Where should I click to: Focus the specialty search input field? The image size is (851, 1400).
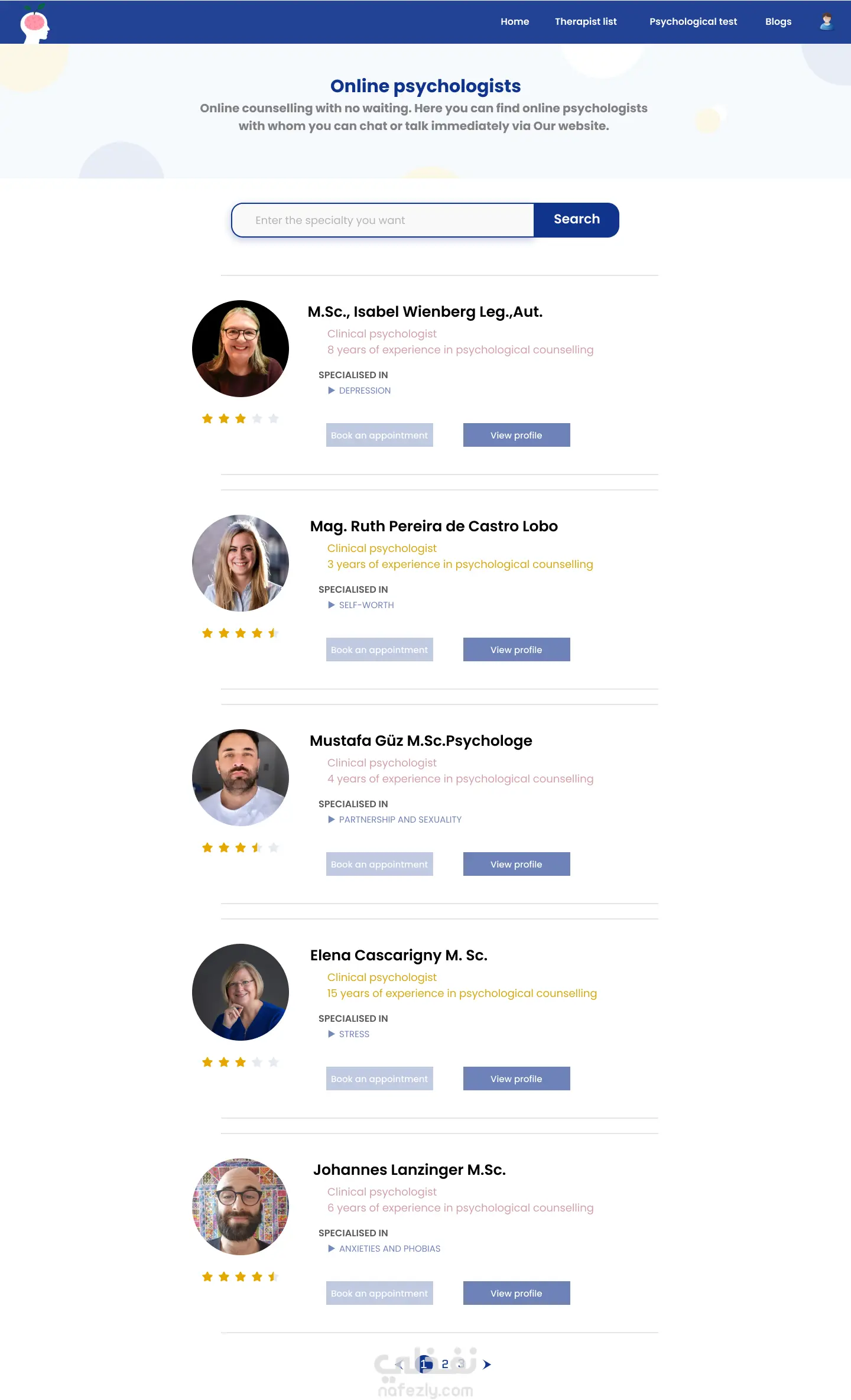(x=383, y=220)
